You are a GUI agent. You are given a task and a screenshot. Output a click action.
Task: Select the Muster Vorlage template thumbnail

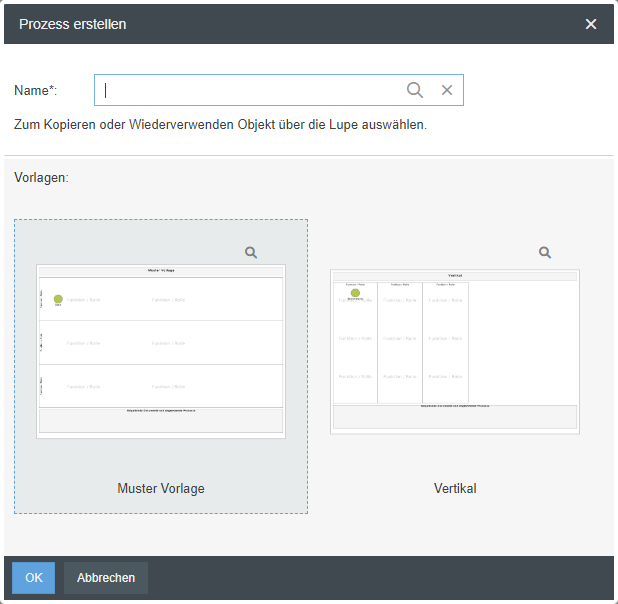click(x=161, y=351)
